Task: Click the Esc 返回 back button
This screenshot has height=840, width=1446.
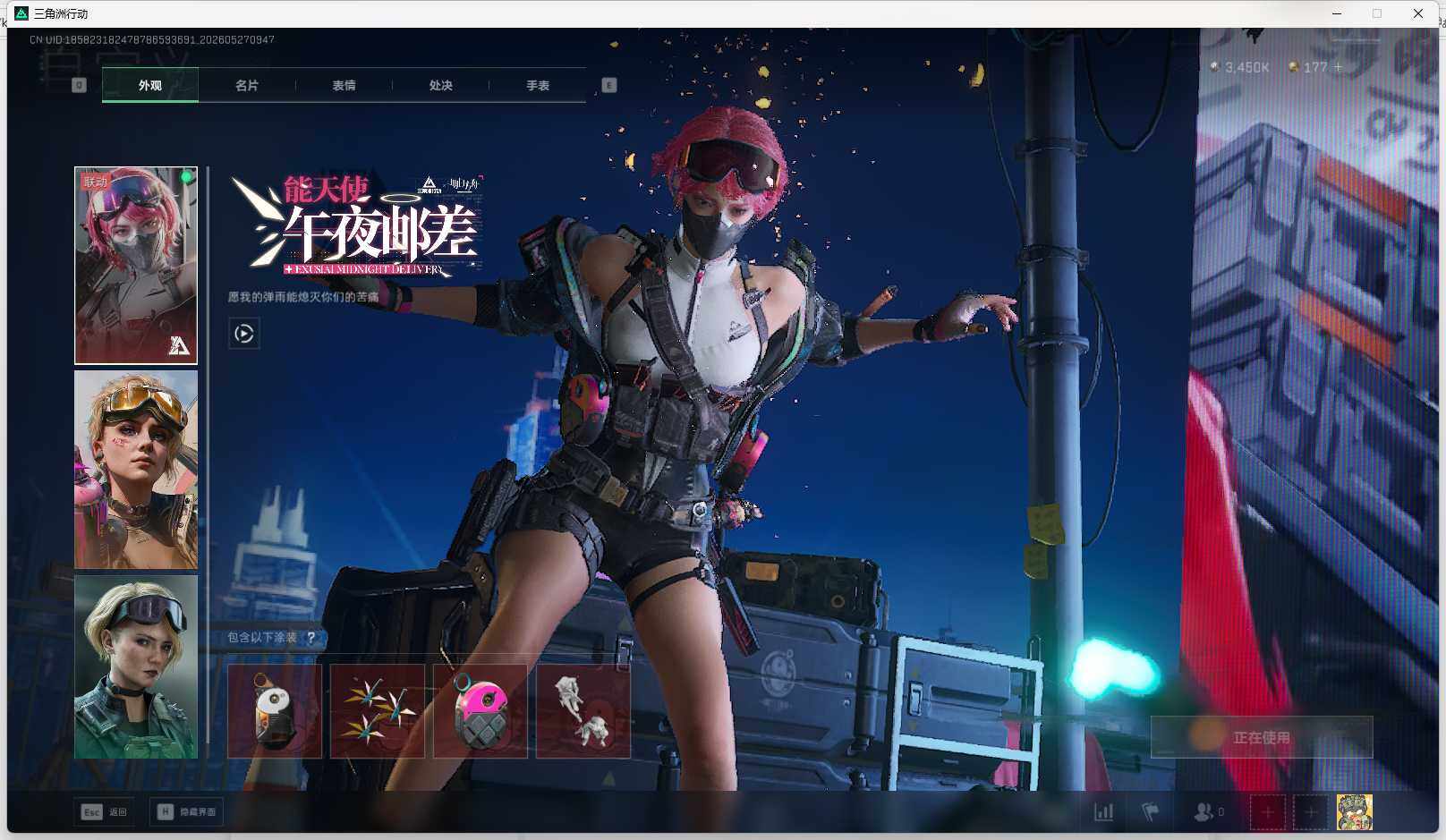Action: (105, 812)
